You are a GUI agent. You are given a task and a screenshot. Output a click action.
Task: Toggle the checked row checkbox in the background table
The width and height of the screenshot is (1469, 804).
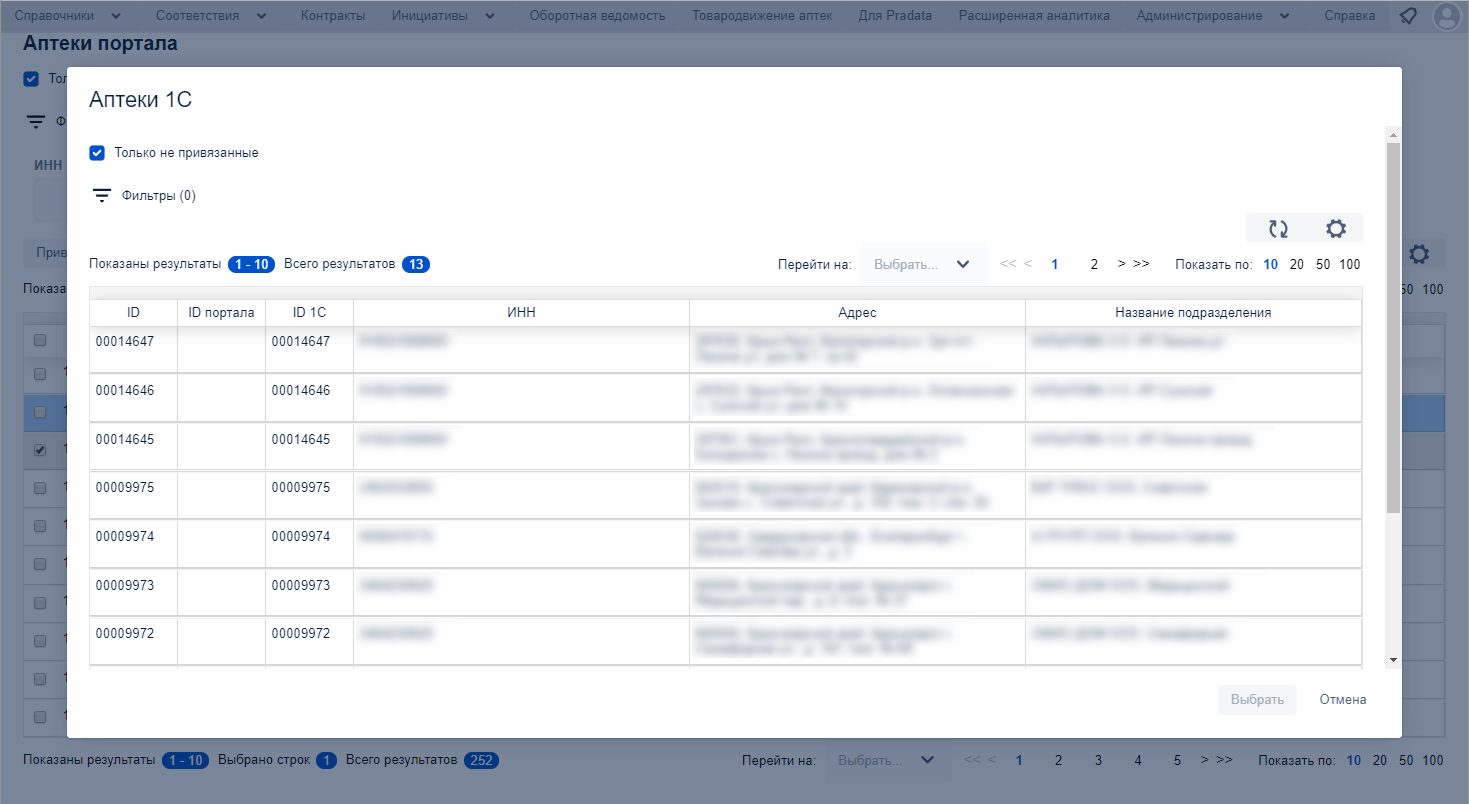click(40, 450)
